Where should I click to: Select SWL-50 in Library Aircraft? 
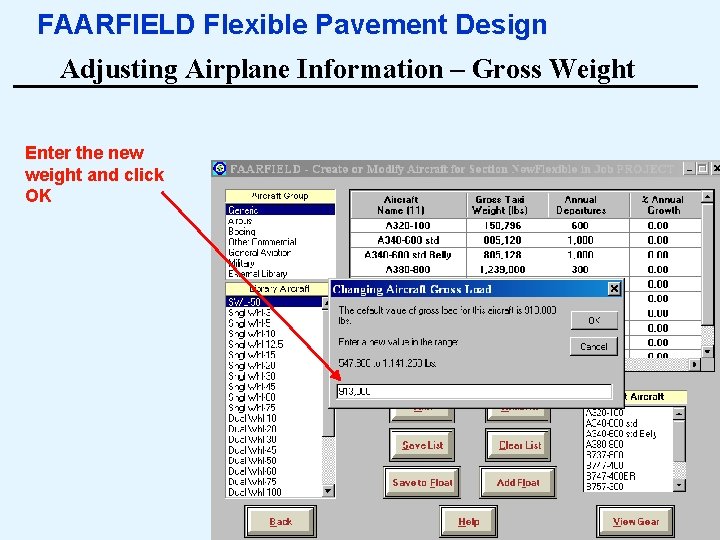pos(274,302)
